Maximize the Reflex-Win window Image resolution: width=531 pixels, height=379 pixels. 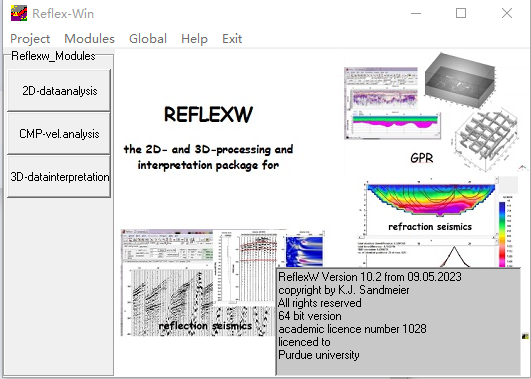coord(461,13)
